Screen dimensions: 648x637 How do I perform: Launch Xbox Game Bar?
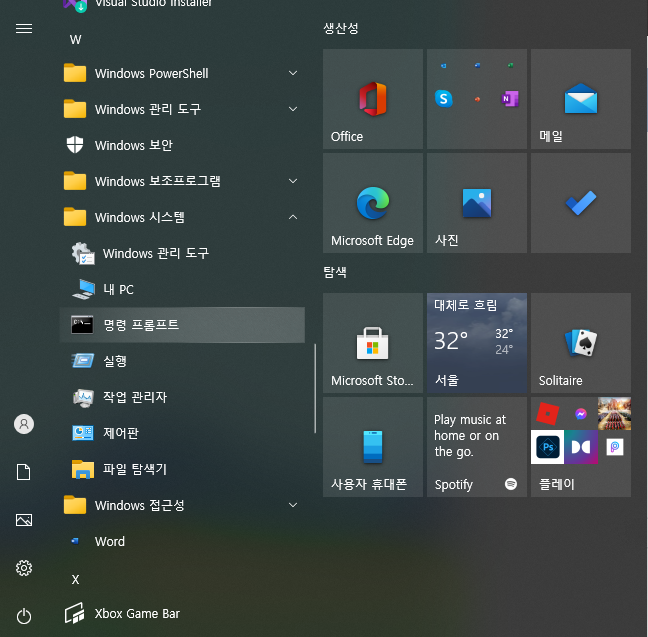182,613
